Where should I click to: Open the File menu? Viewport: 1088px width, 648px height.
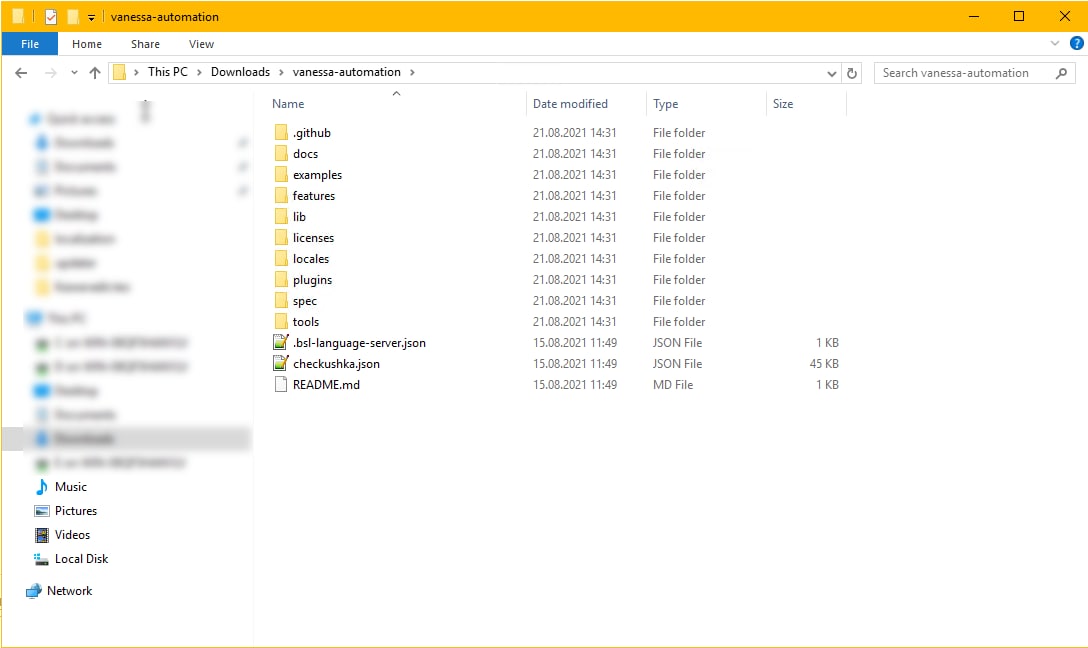point(30,44)
